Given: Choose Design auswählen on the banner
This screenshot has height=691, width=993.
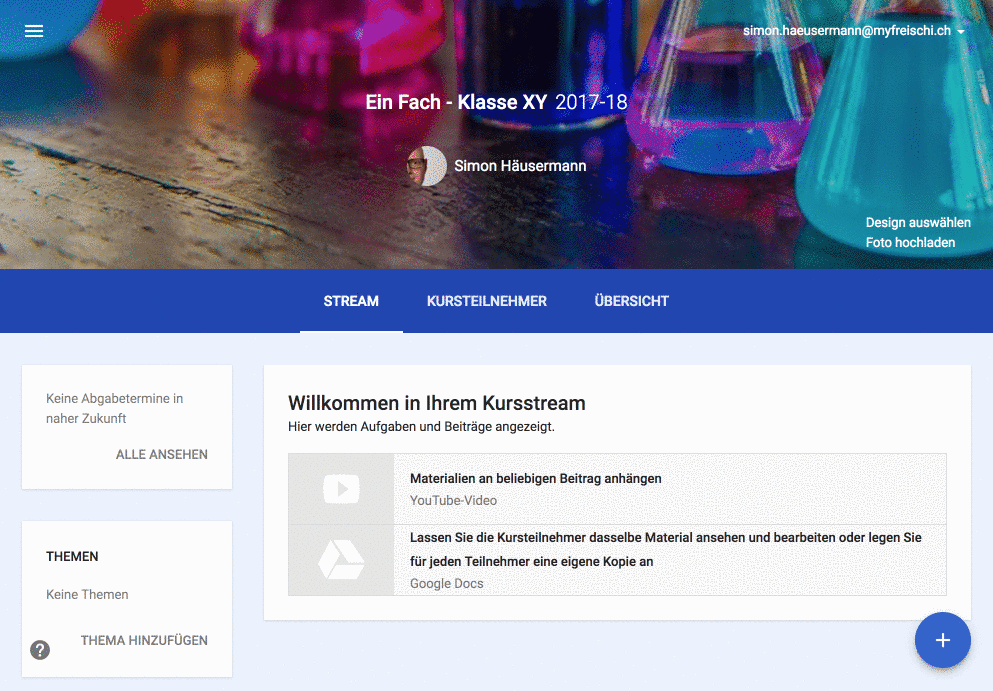Looking at the screenshot, I should click(x=917, y=223).
